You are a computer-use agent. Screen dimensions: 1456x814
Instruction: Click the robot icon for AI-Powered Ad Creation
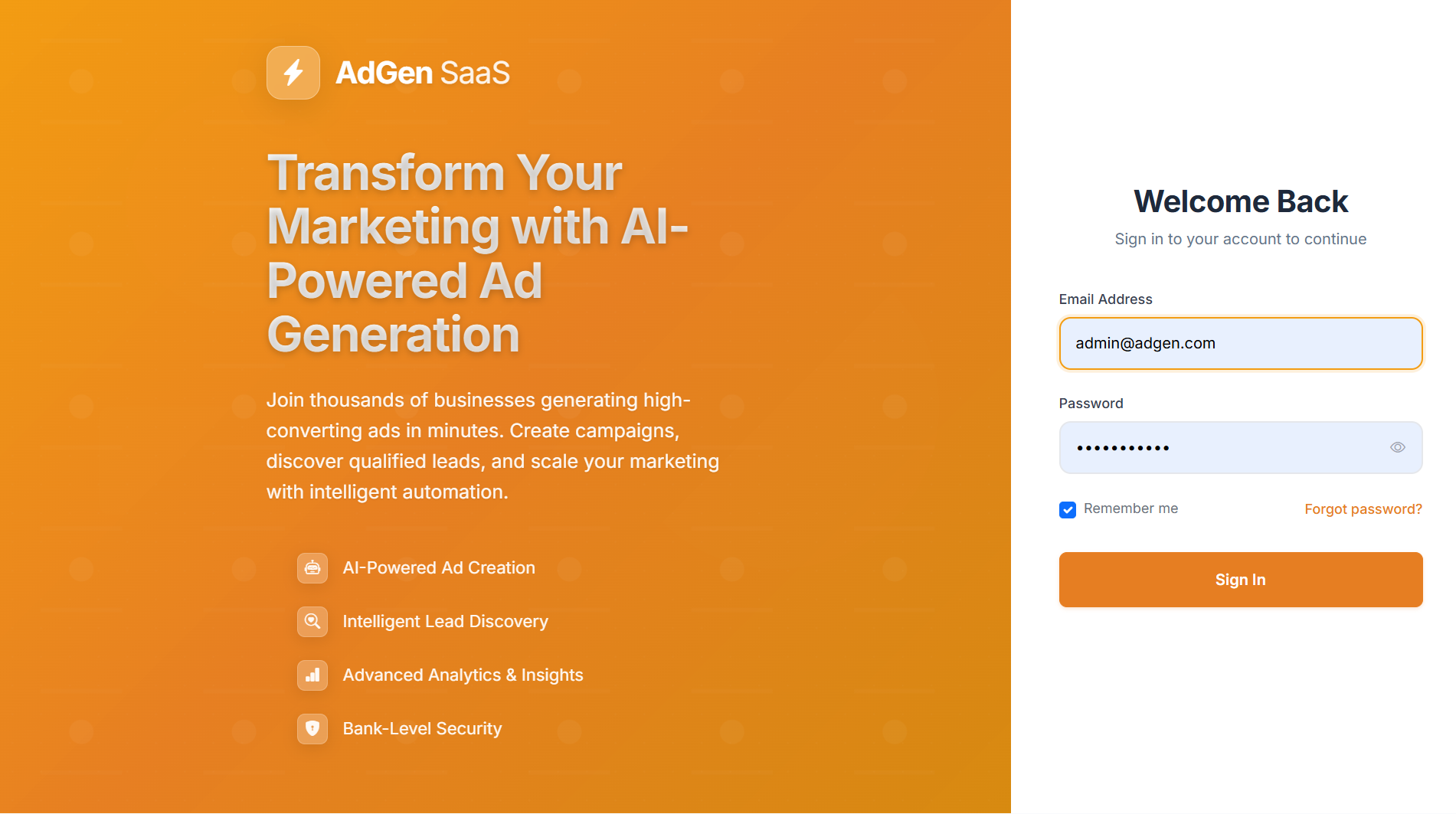(312, 568)
